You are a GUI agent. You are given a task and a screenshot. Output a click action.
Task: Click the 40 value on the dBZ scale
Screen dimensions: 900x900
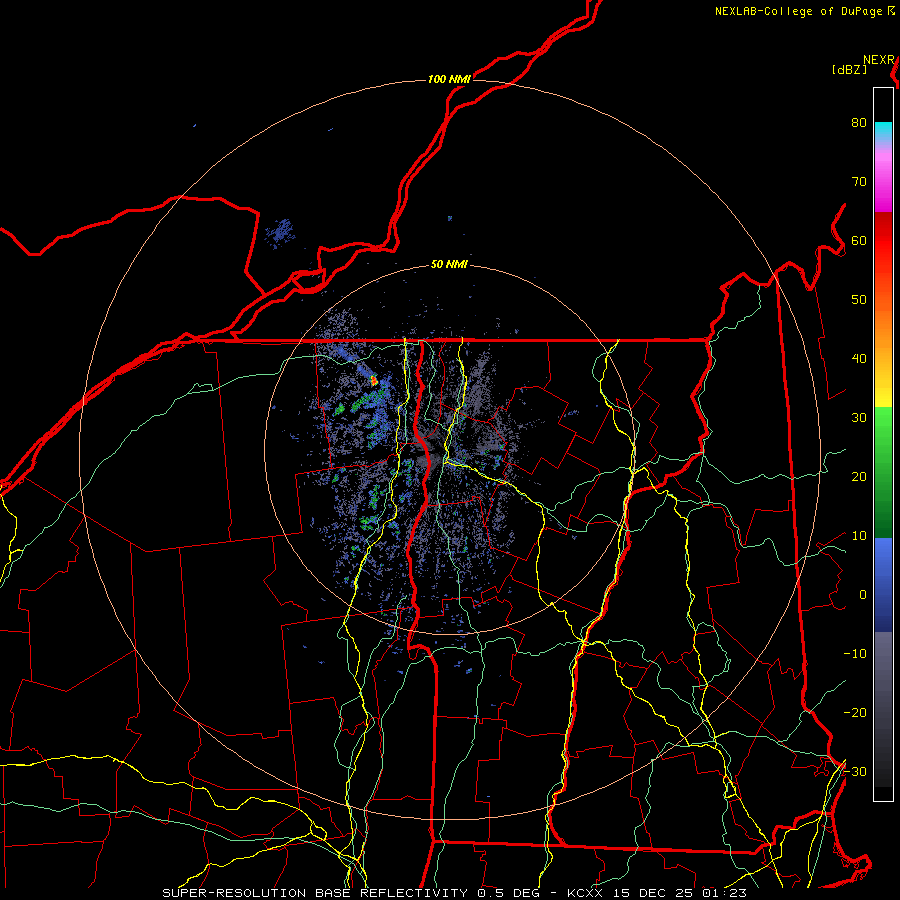pyautogui.click(x=859, y=359)
